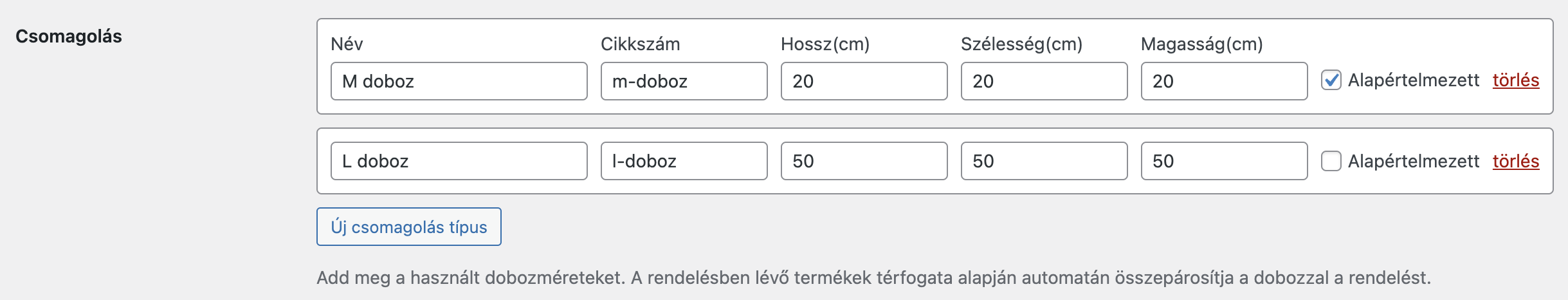Click the Cikkszám field with m-doboz
1568x300 pixels.
coord(684,81)
